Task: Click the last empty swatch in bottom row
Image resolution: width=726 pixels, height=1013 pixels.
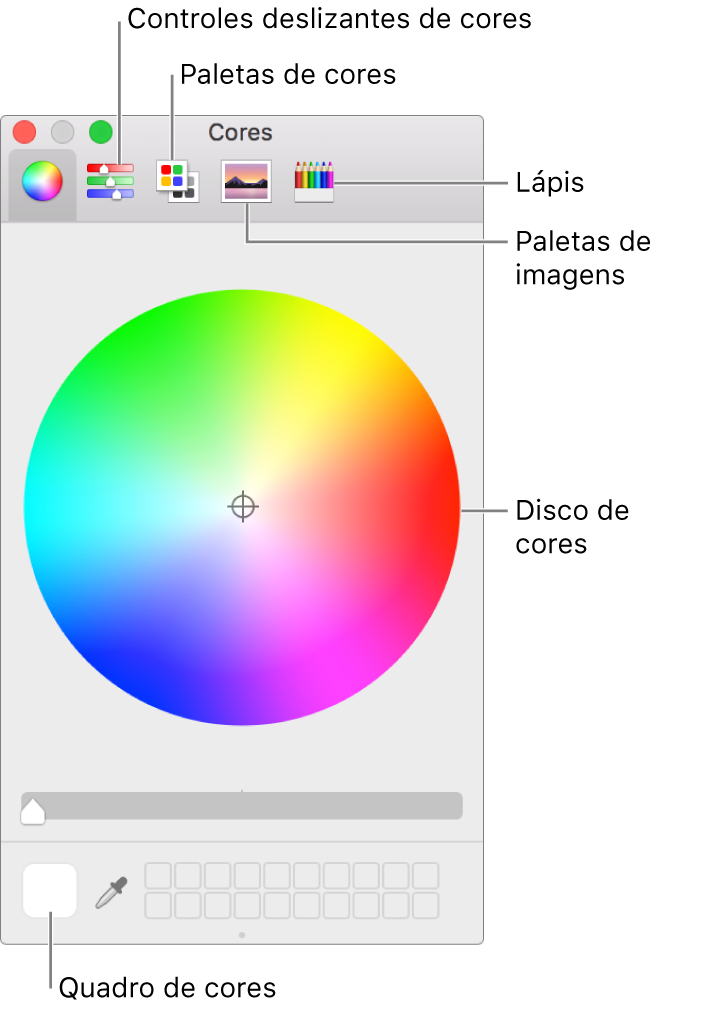Action: pyautogui.click(x=426, y=906)
